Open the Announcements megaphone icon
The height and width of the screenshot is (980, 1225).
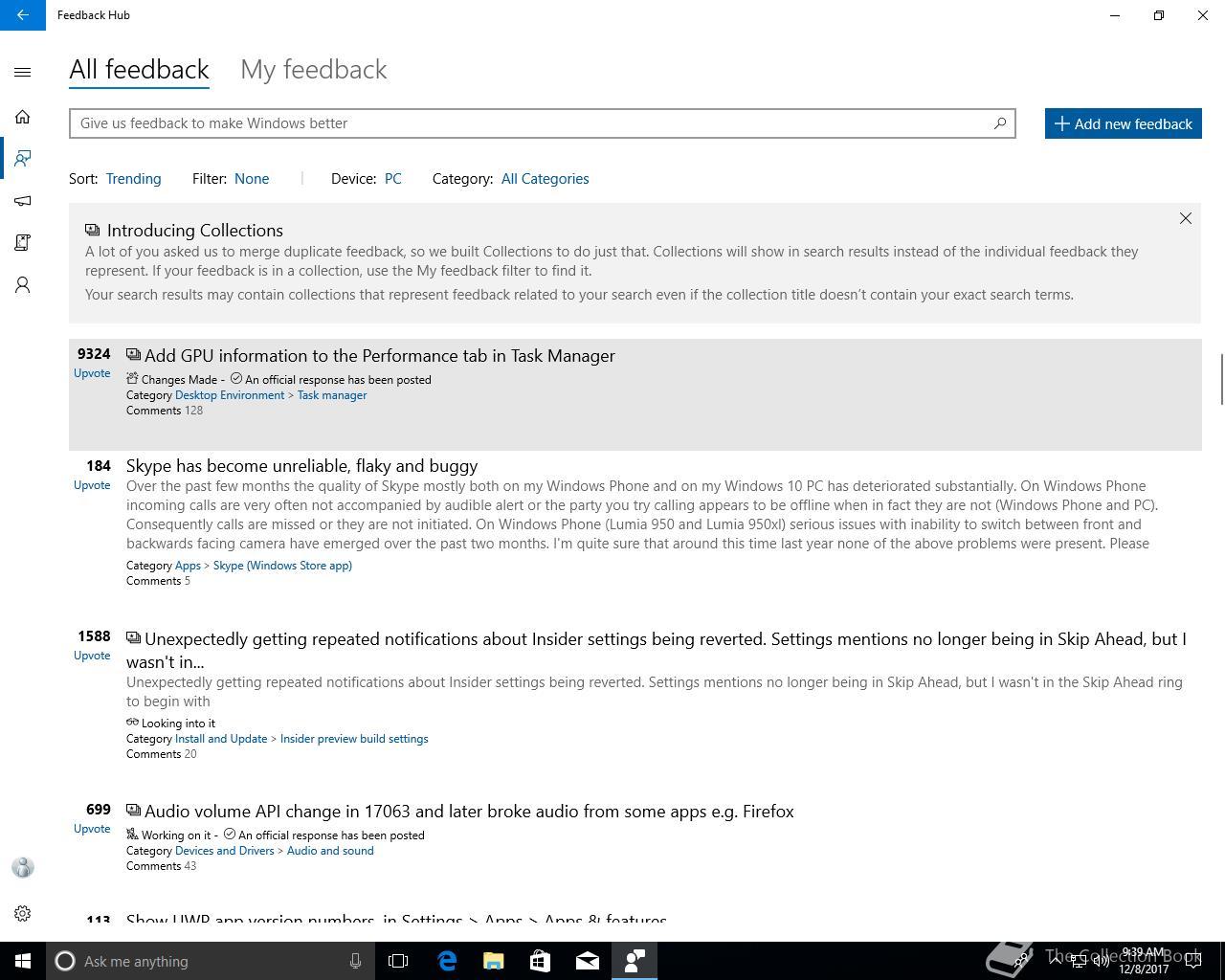coord(23,201)
